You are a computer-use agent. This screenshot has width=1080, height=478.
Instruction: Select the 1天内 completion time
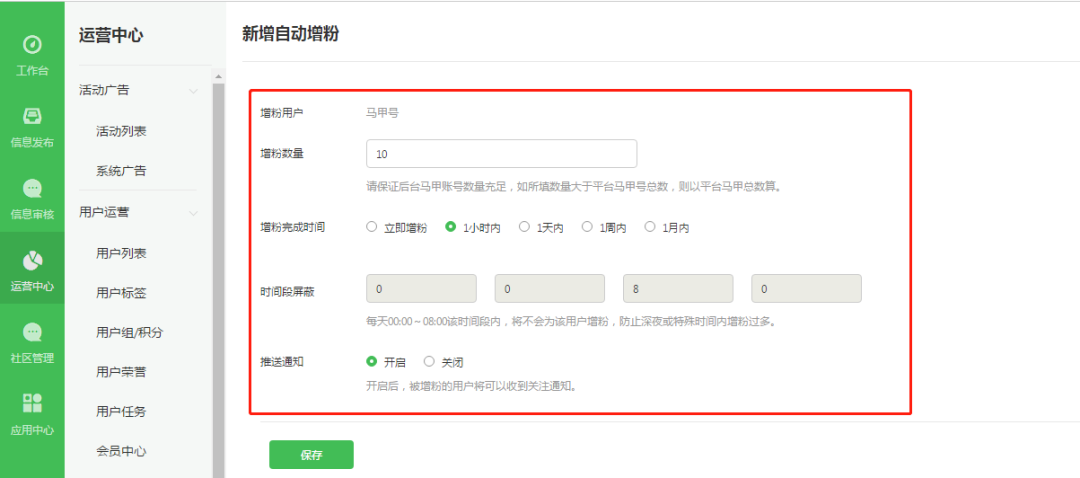pos(524,226)
